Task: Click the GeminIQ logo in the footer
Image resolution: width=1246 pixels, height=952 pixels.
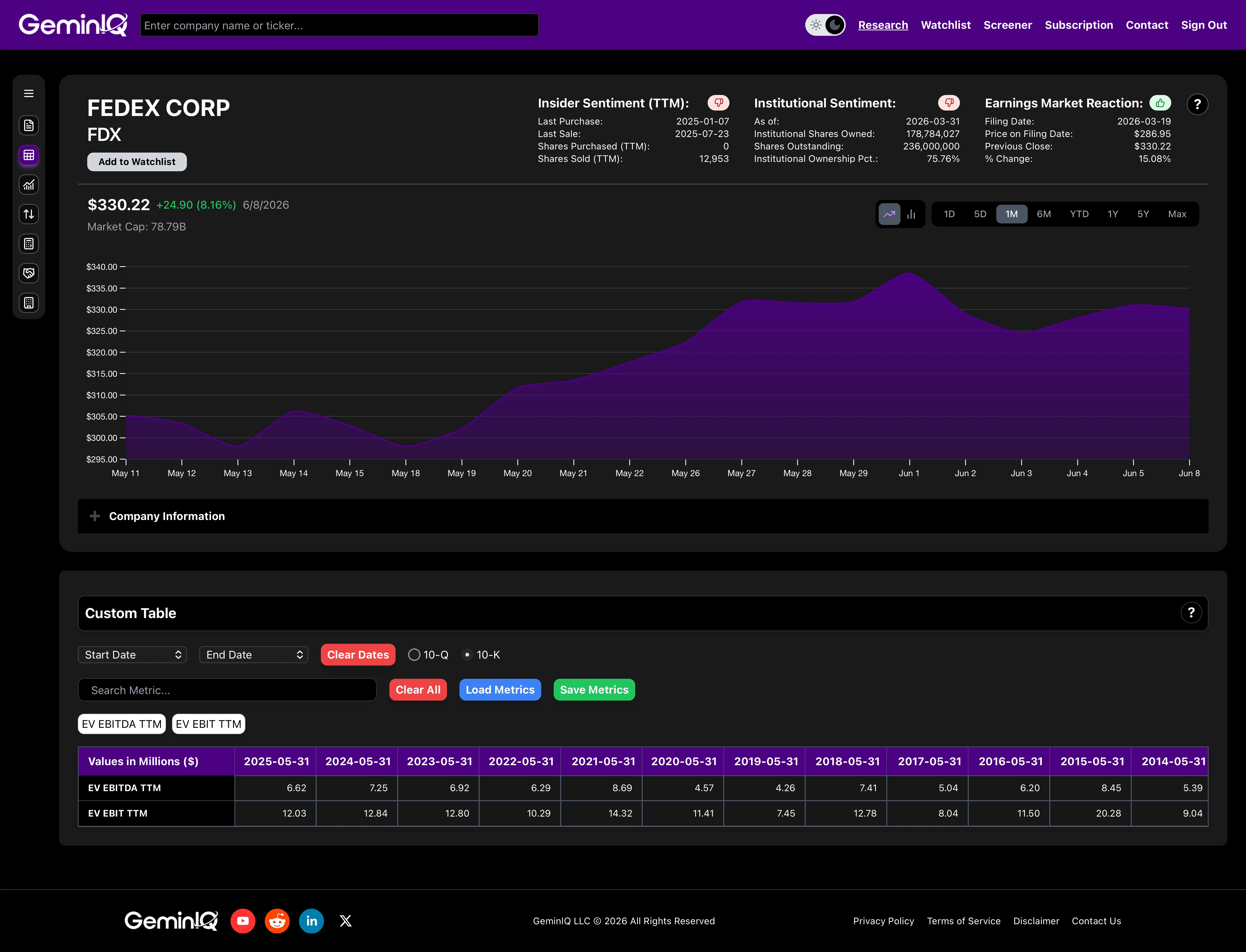Action: pos(171,921)
